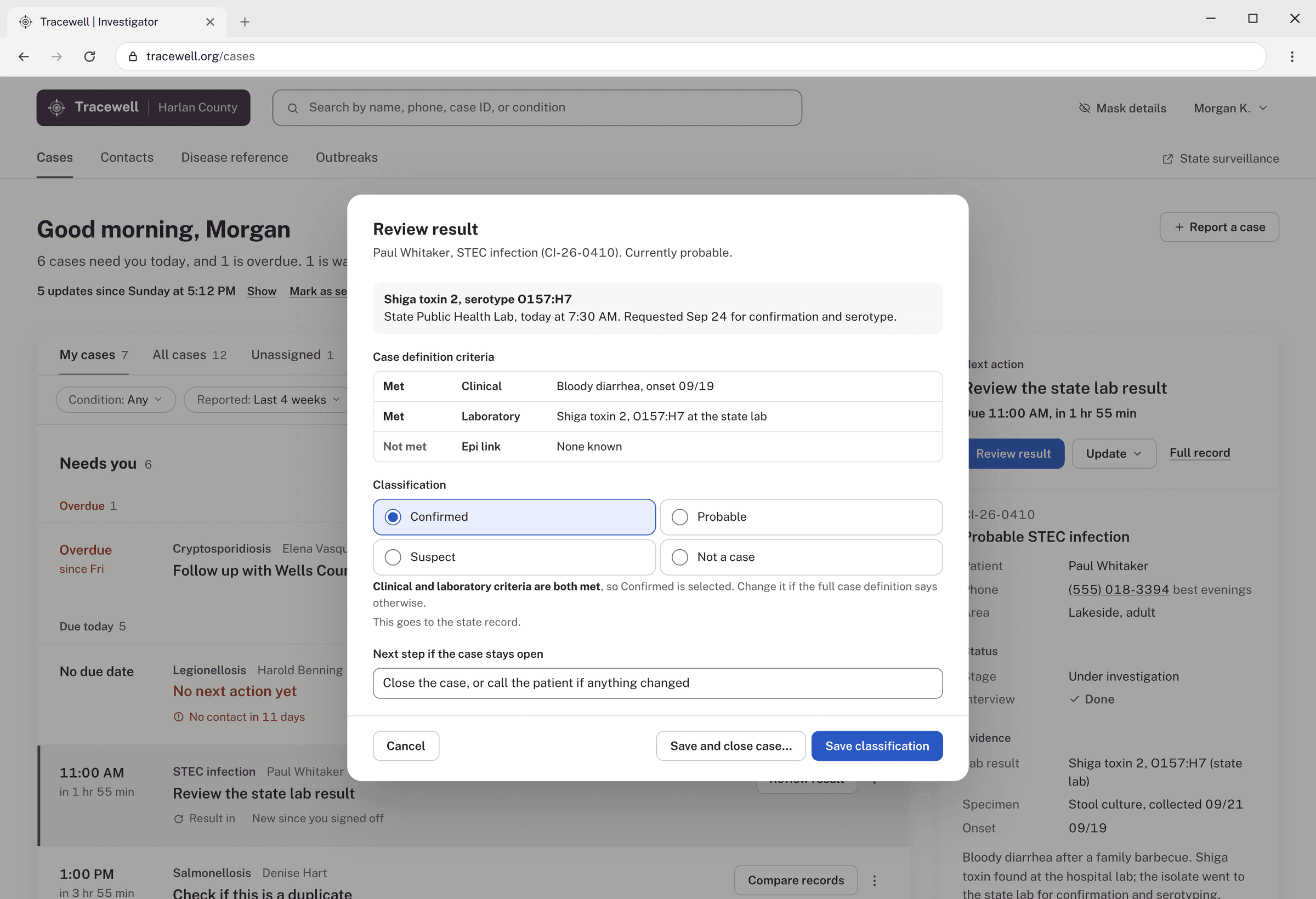Cancel the Review result dialog
1316x899 pixels.
point(405,746)
